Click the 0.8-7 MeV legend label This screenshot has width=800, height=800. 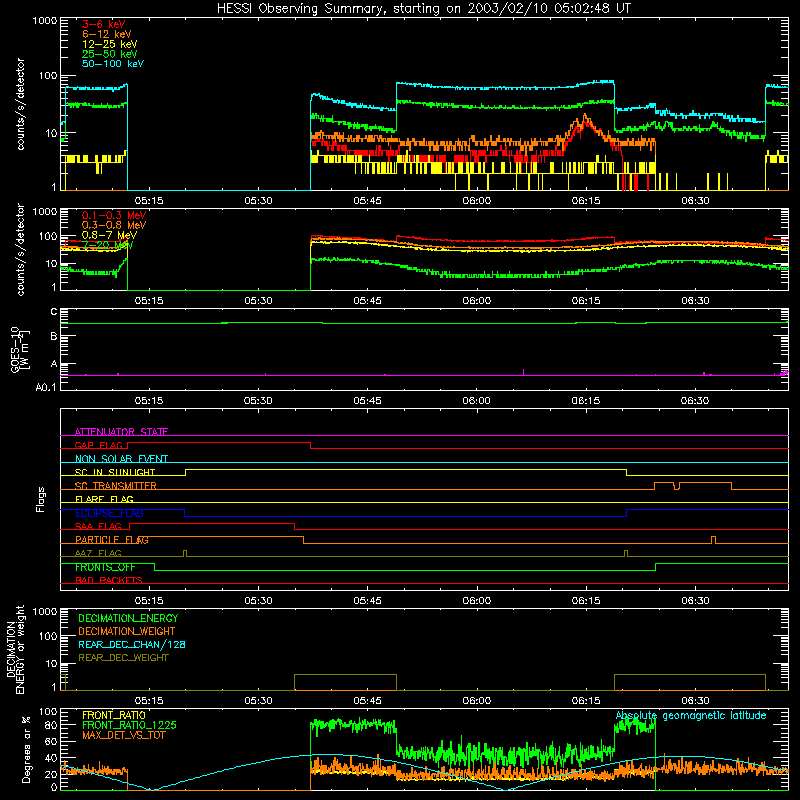pos(109,235)
